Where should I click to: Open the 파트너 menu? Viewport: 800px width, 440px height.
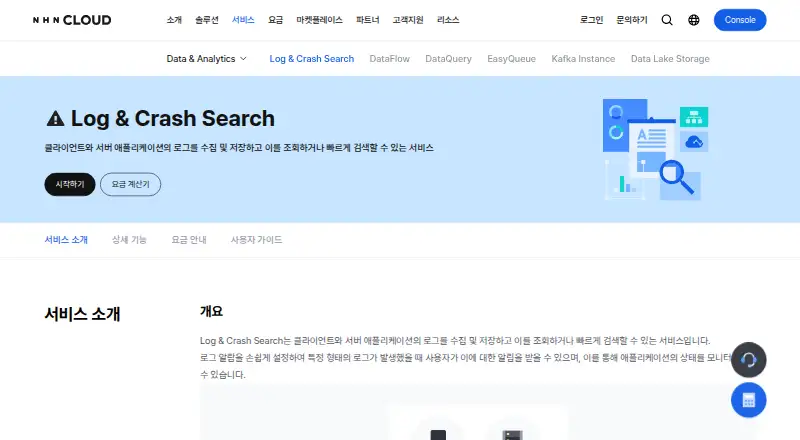(x=367, y=20)
